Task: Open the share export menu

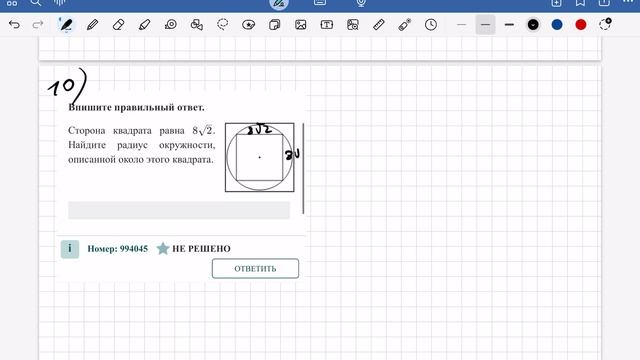Action: coord(604,3)
